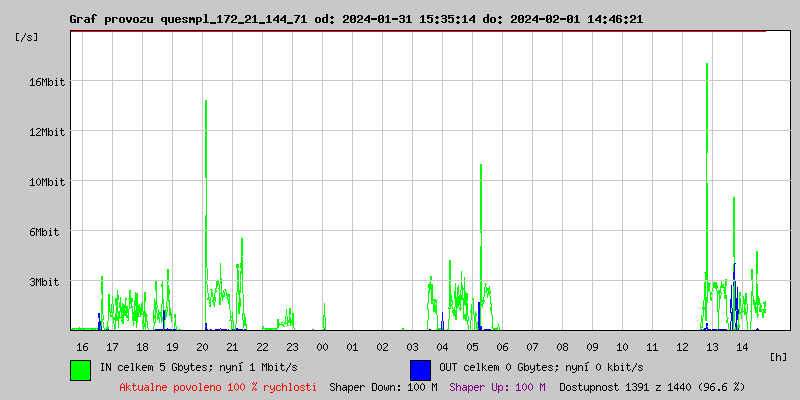Viewport: 800px width, 400px height.
Task: Click the hour 00 x-axis marker
Action: (322, 347)
